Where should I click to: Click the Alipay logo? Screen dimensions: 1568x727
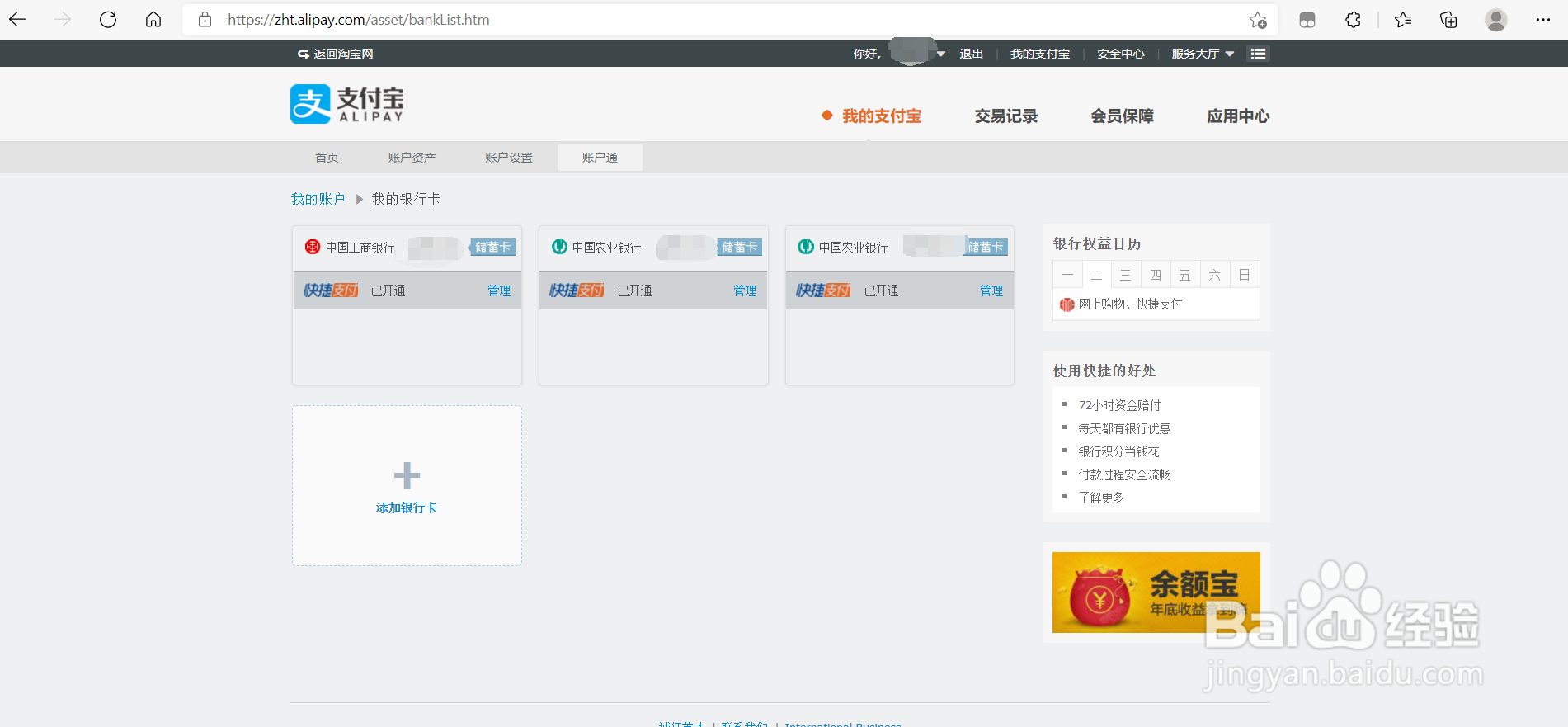coord(347,104)
